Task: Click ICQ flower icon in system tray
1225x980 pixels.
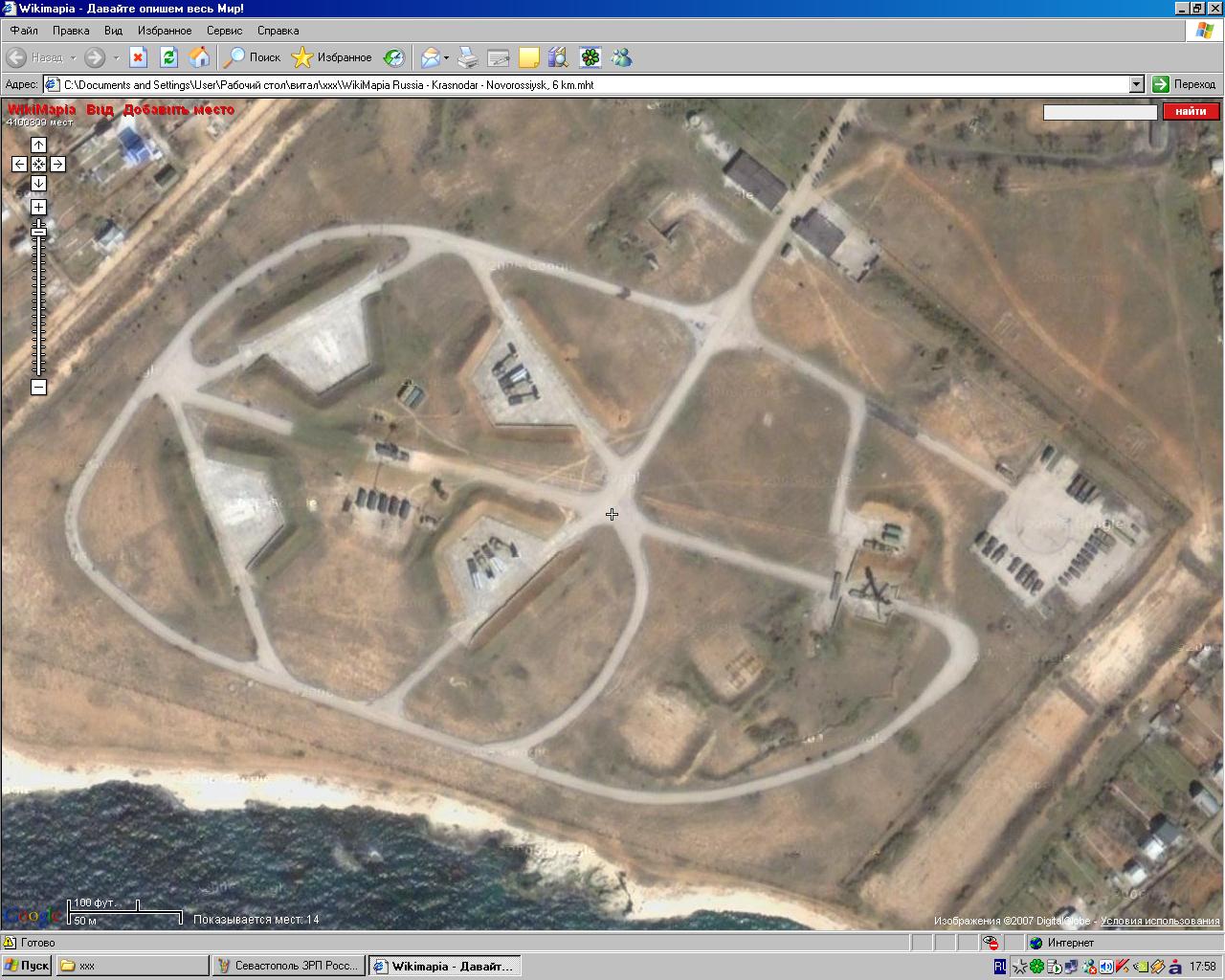Action: click(x=1036, y=967)
